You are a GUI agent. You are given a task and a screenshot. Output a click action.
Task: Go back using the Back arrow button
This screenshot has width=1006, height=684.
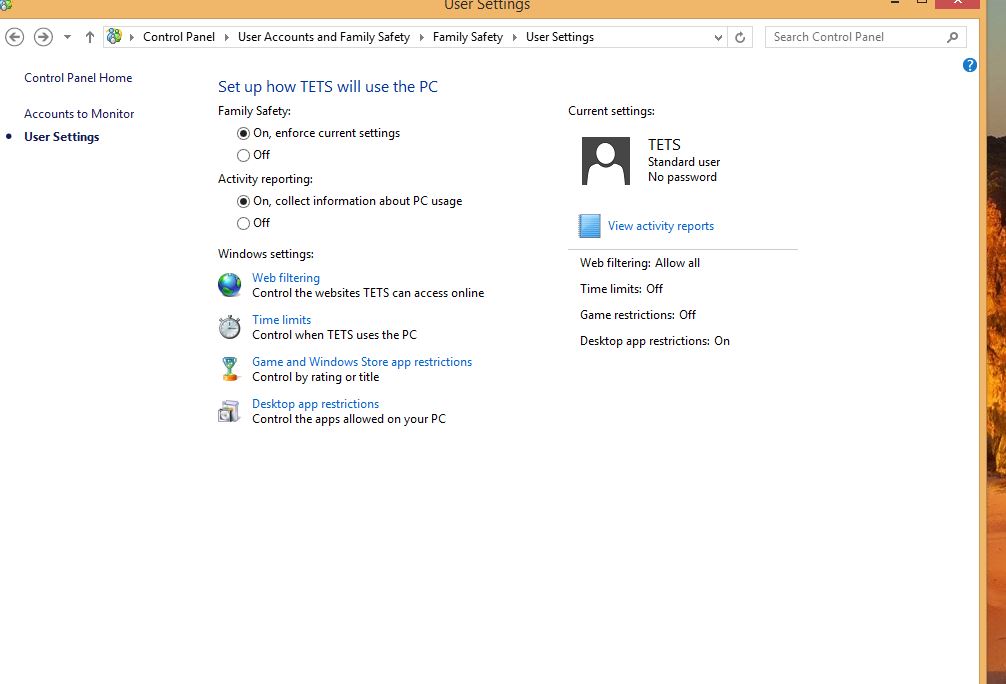15,37
